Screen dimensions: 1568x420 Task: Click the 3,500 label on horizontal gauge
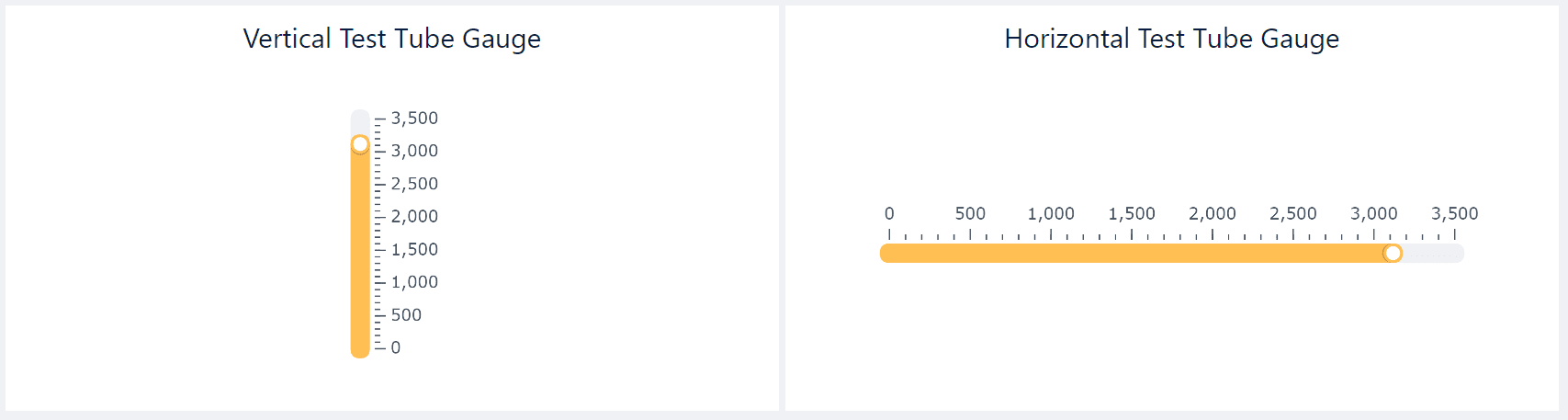coord(1455,213)
